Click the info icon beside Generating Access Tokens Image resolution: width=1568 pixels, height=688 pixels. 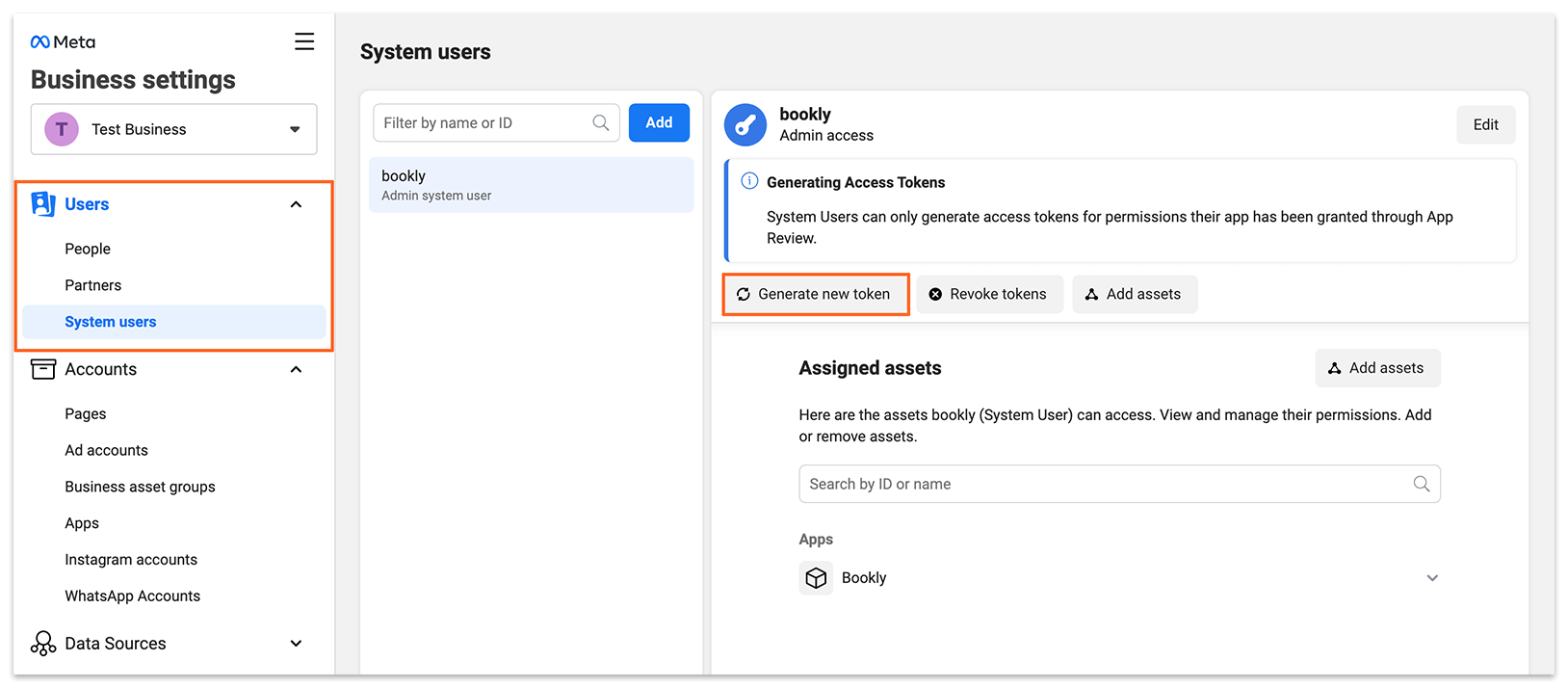(749, 181)
